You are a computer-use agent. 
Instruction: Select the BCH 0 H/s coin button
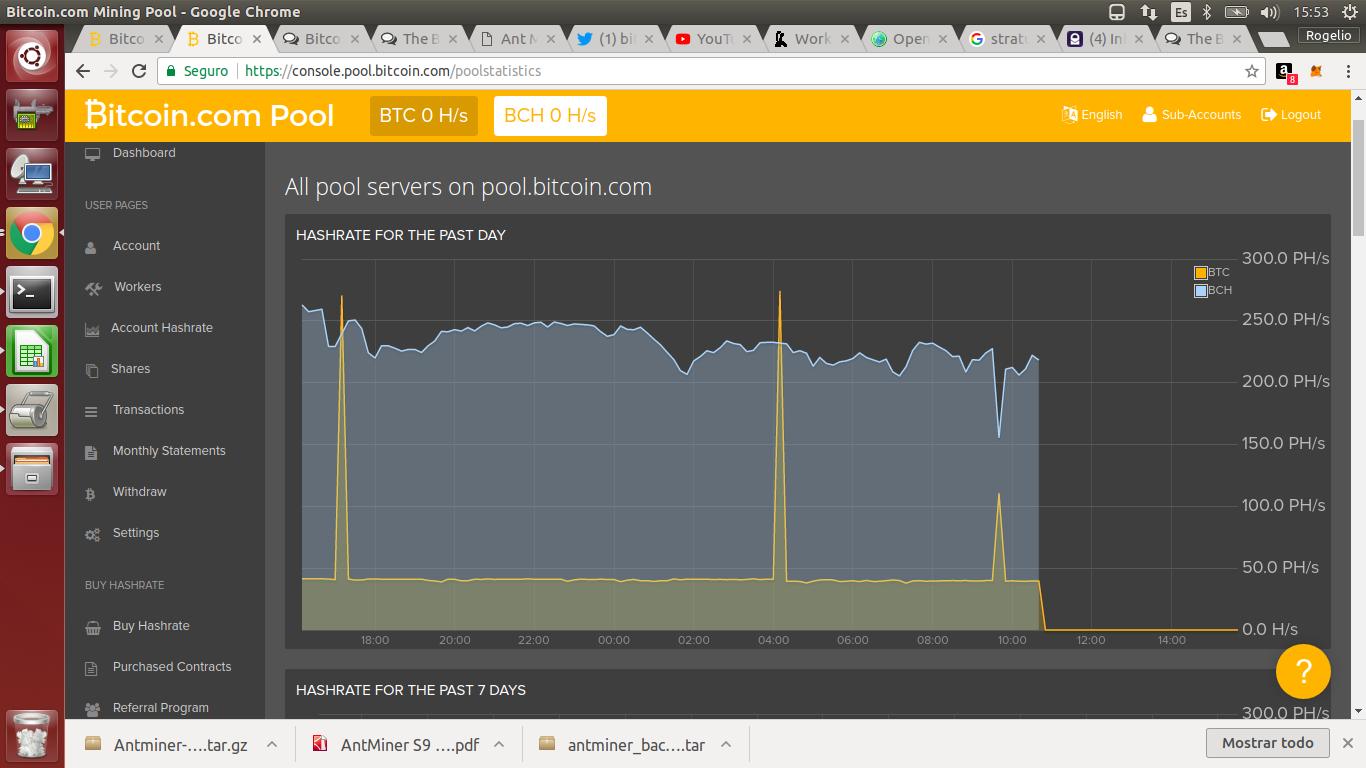pos(550,115)
